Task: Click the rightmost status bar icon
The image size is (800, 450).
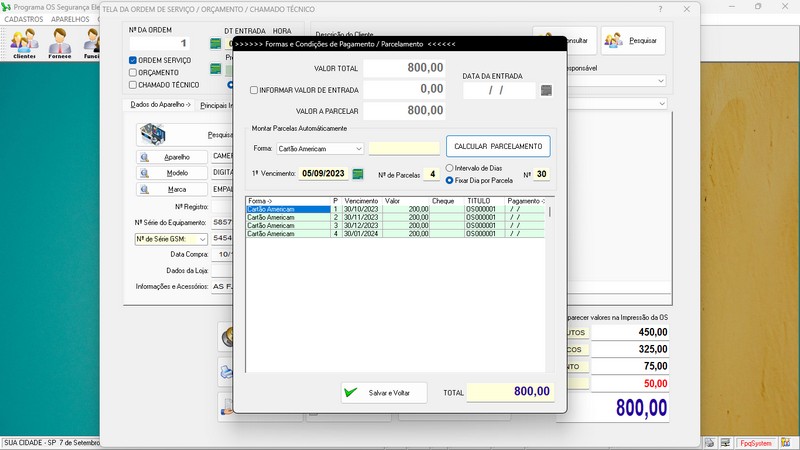Action: (x=786, y=443)
